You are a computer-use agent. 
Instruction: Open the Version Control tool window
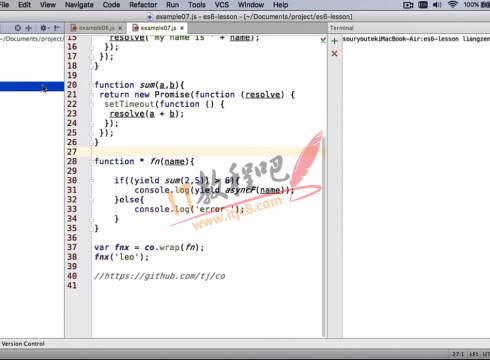coord(23,344)
